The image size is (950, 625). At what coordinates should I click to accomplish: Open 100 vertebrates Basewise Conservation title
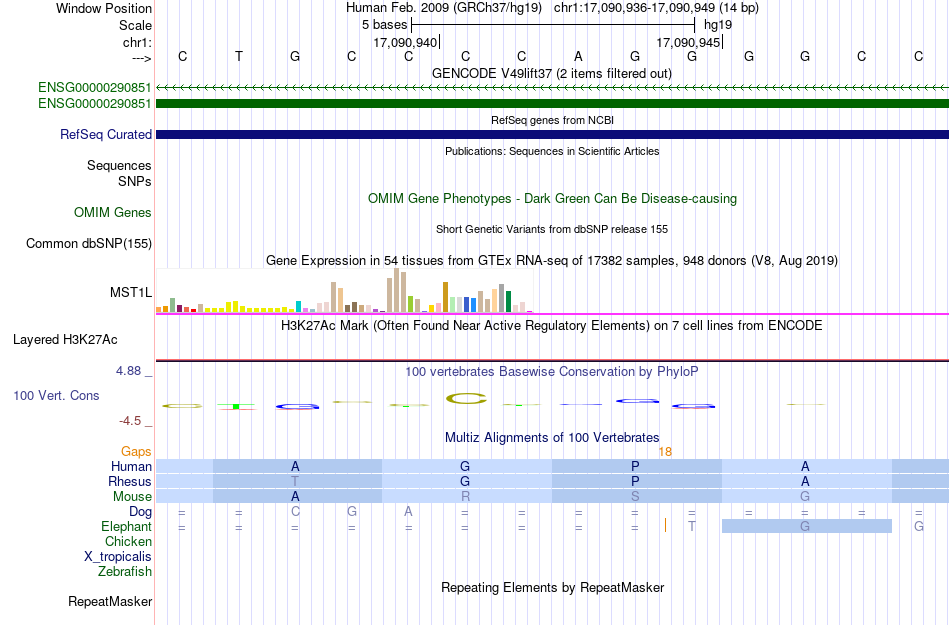click(x=552, y=371)
